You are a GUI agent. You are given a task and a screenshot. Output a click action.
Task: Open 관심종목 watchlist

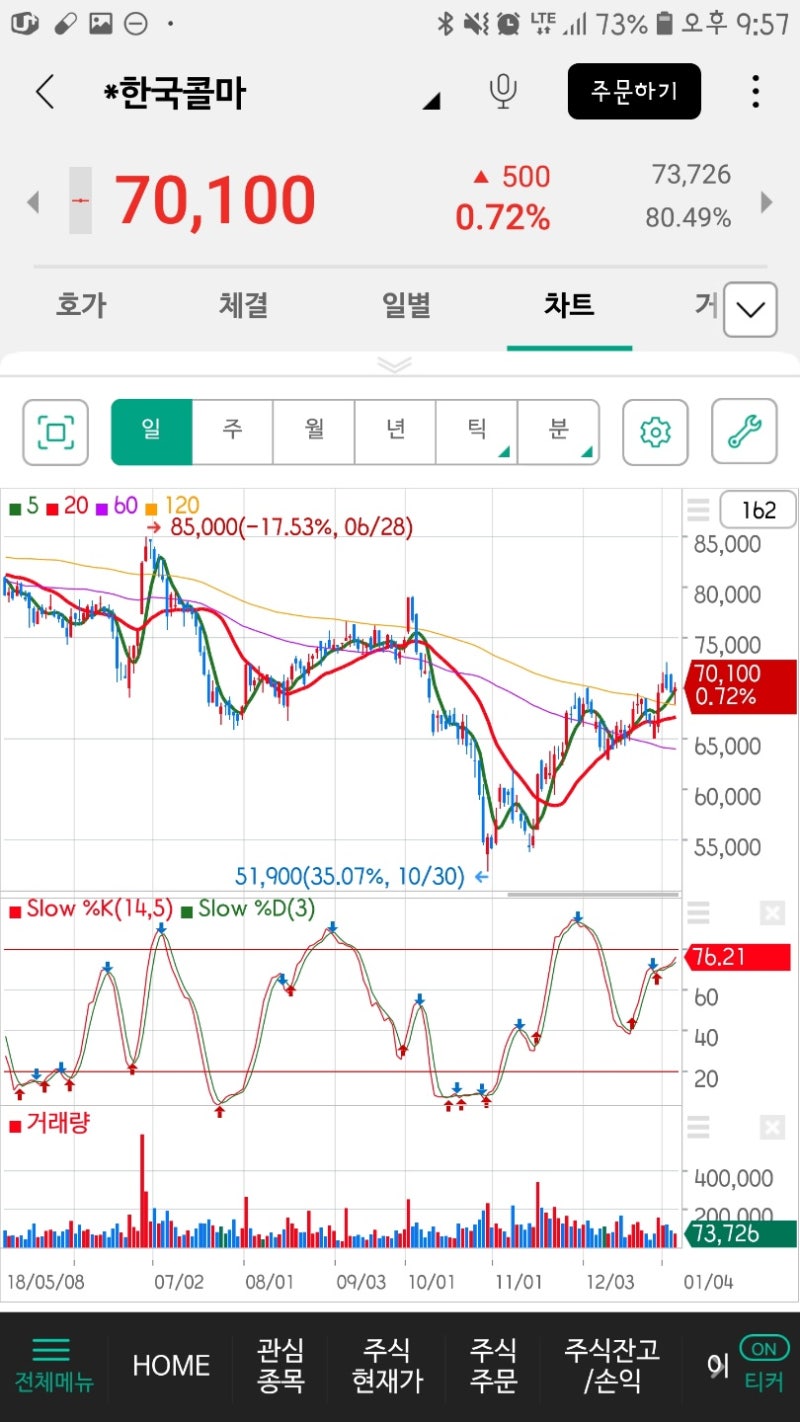[281, 1366]
